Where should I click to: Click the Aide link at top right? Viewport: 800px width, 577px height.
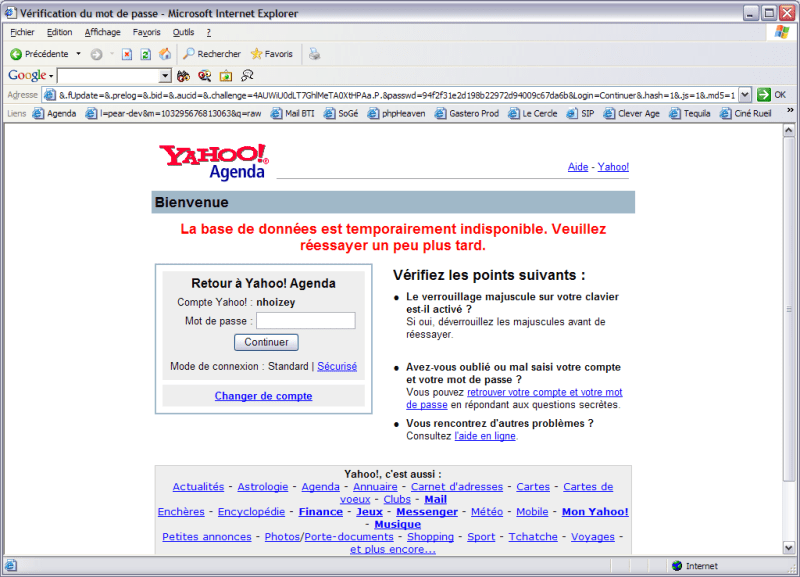pyautogui.click(x=578, y=167)
